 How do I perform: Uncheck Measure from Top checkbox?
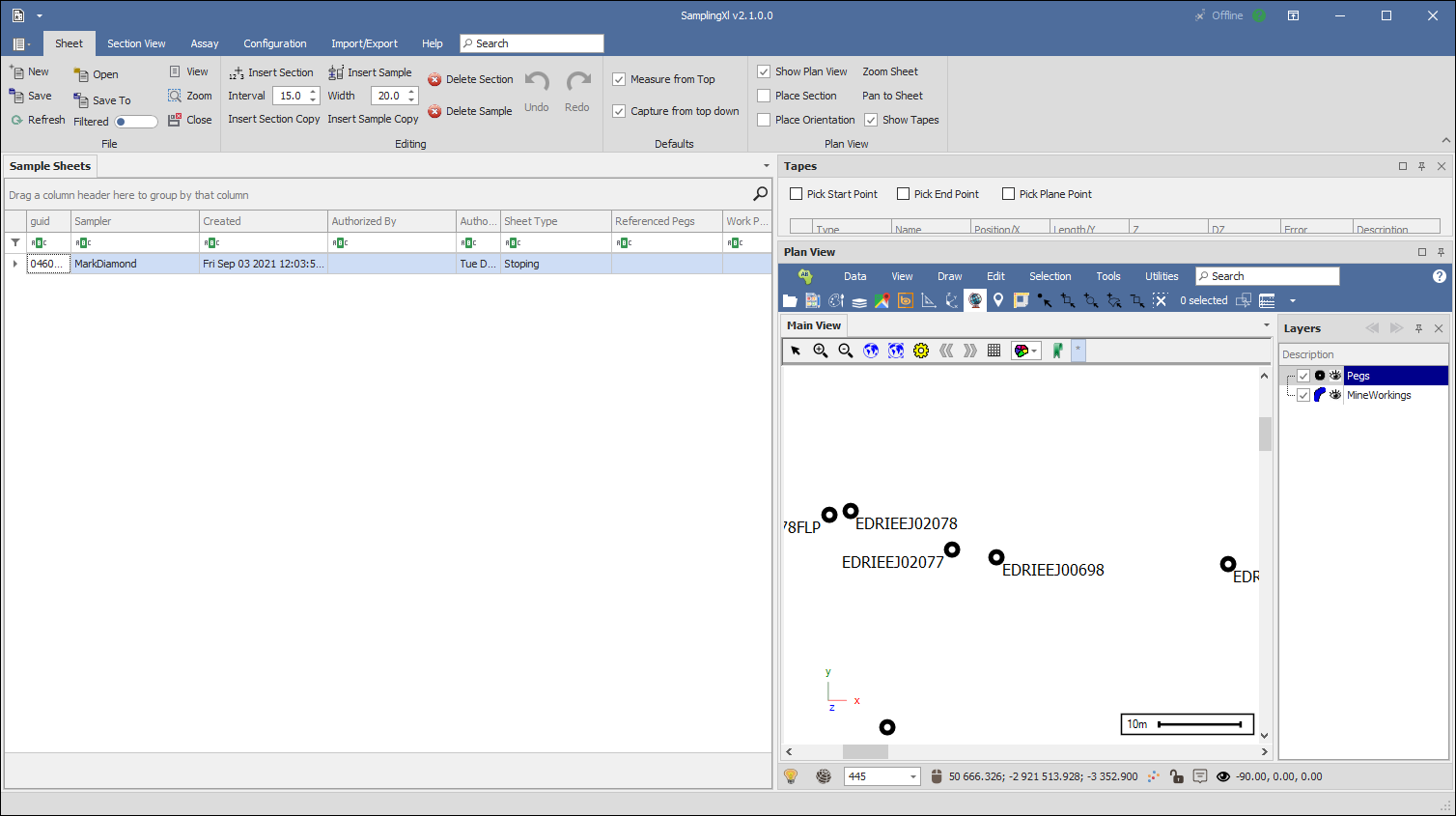pos(619,79)
